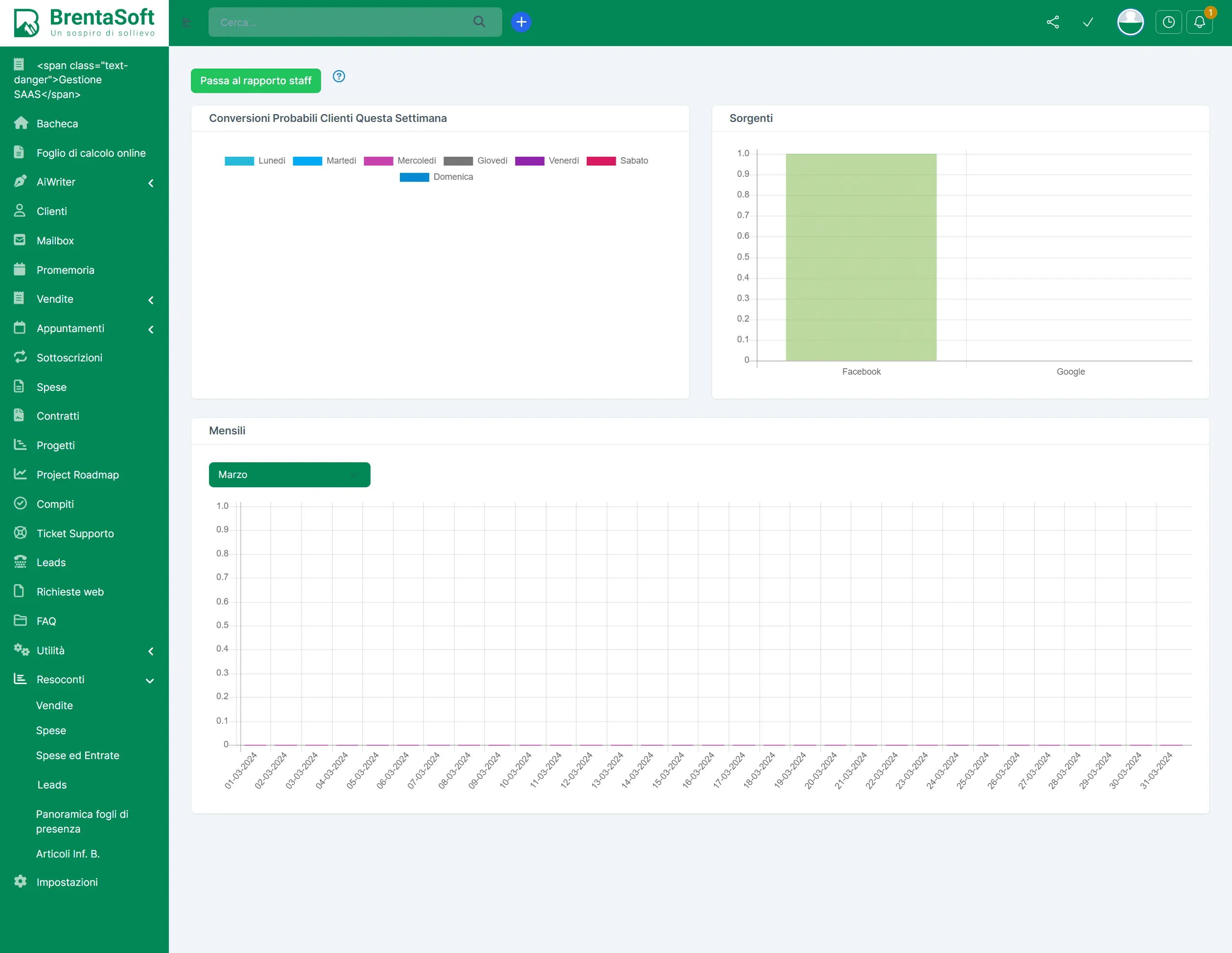
Task: Click the BrentaSoft logo
Action: 84,23
